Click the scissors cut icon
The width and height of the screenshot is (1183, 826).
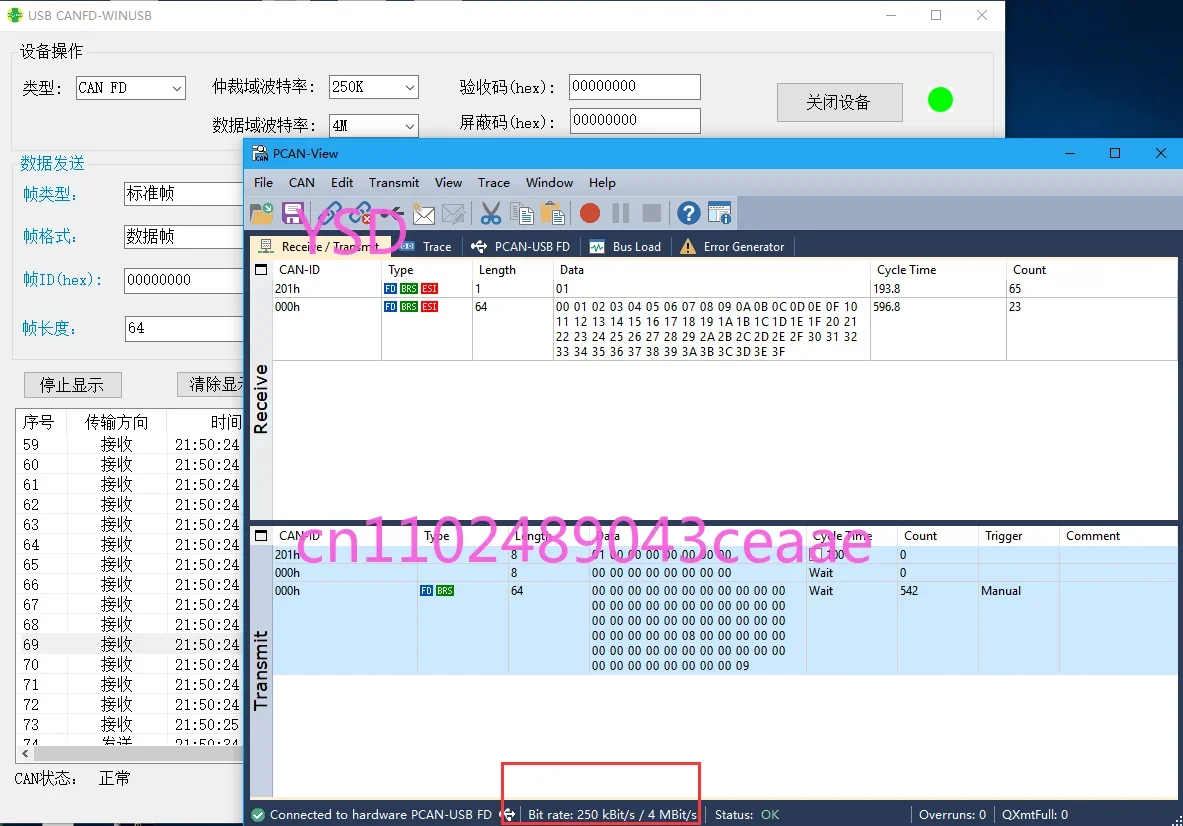(491, 213)
